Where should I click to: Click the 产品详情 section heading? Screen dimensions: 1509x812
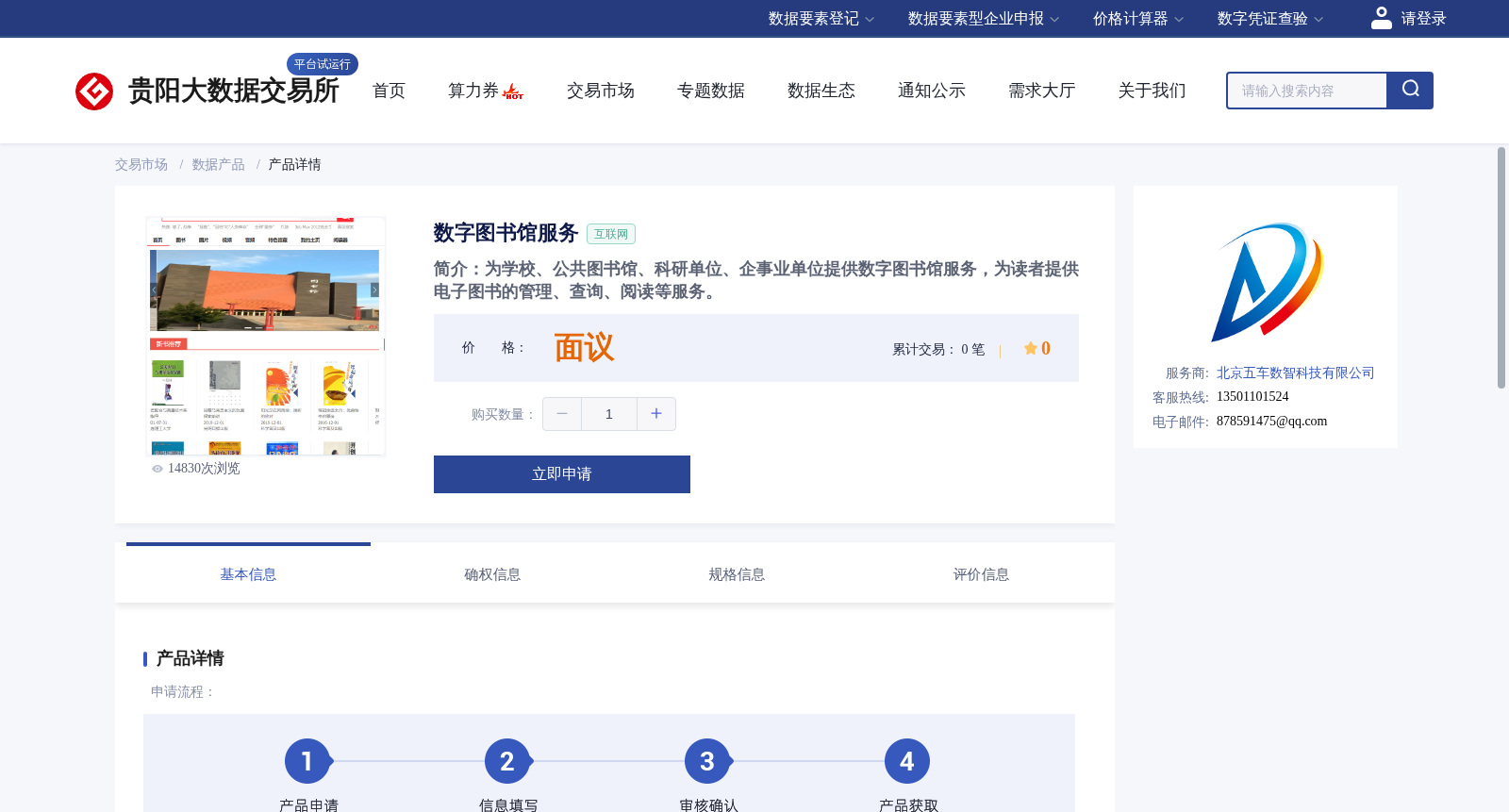pos(190,658)
